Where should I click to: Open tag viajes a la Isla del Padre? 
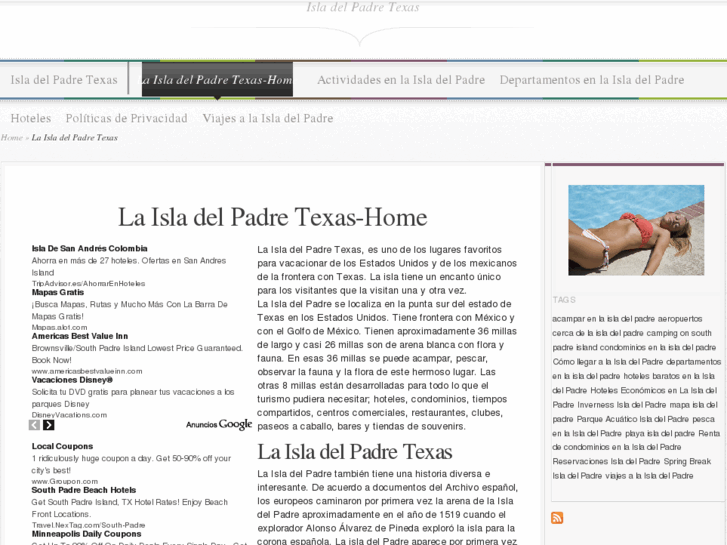[x=649, y=476]
